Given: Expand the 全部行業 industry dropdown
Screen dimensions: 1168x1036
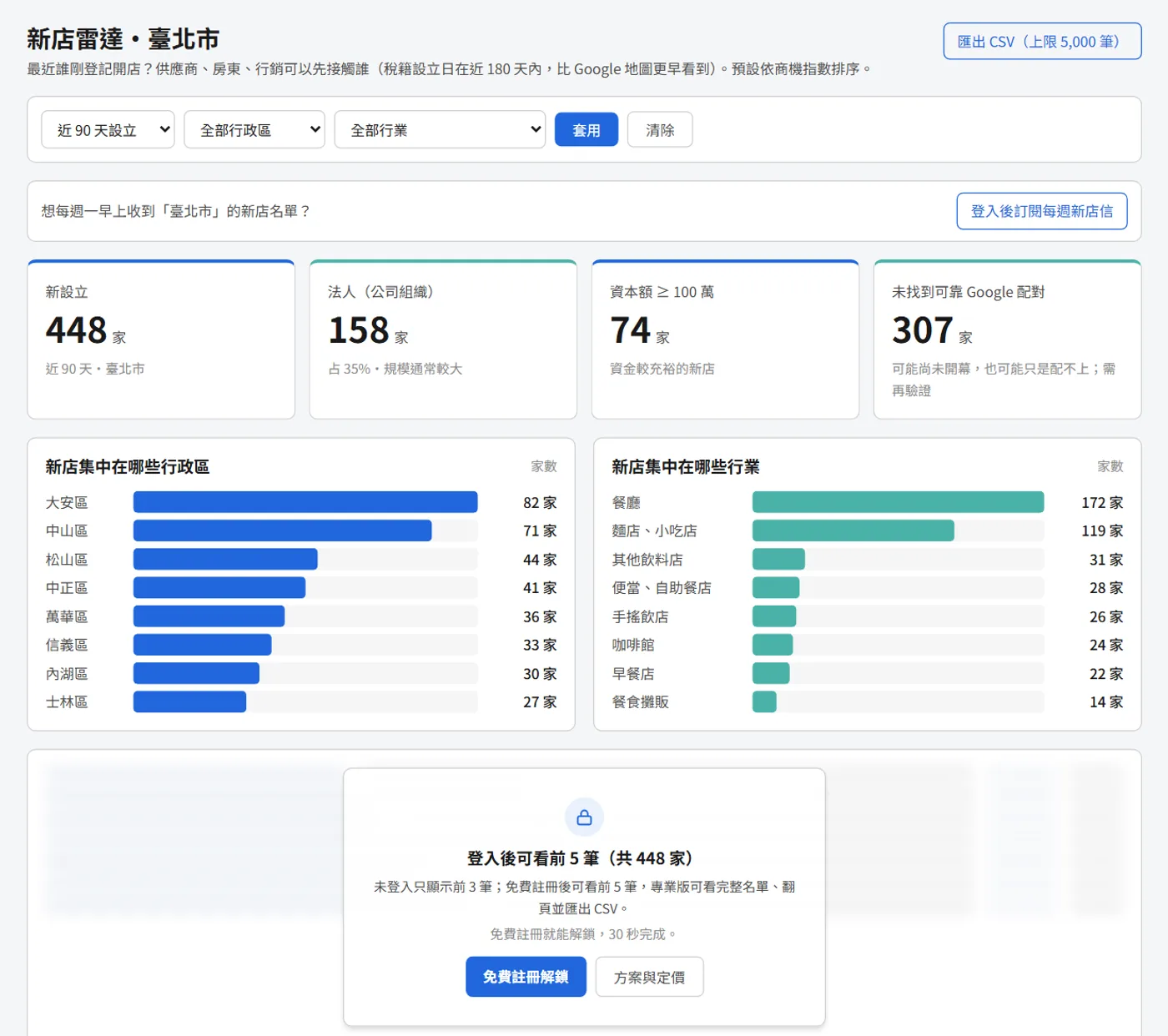Looking at the screenshot, I should click(x=440, y=130).
